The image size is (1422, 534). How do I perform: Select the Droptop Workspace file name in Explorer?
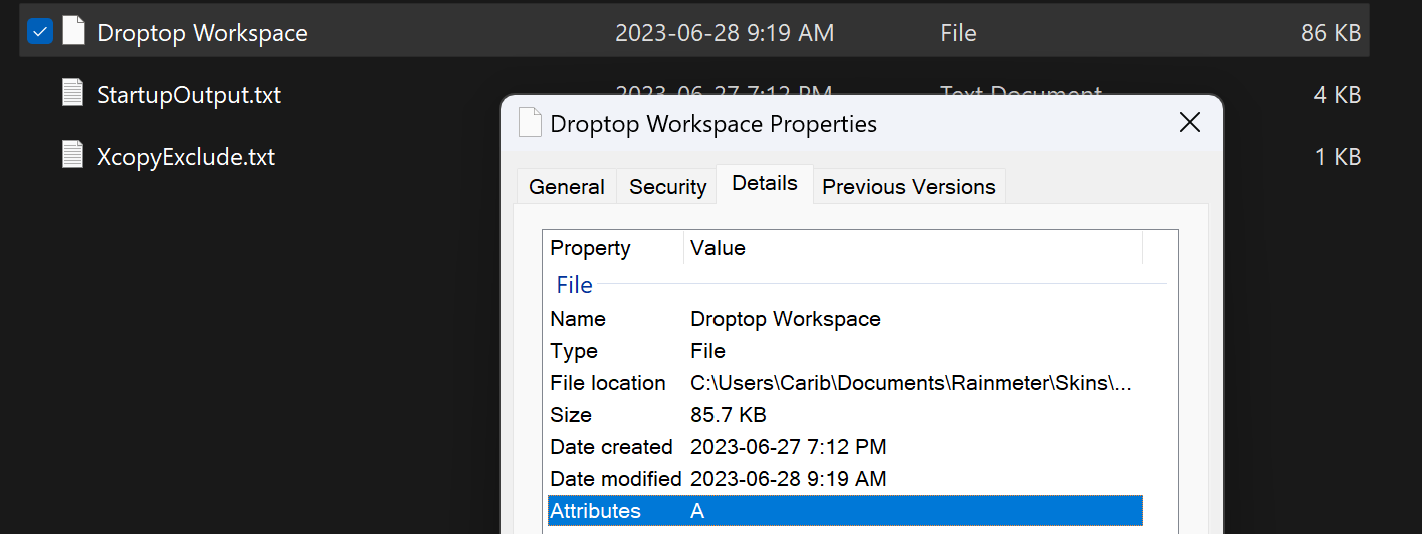202,32
